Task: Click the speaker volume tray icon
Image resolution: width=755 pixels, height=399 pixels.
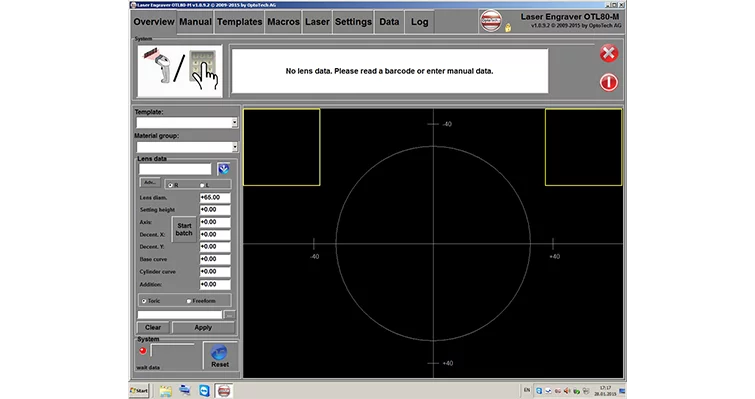Action: pyautogui.click(x=567, y=391)
